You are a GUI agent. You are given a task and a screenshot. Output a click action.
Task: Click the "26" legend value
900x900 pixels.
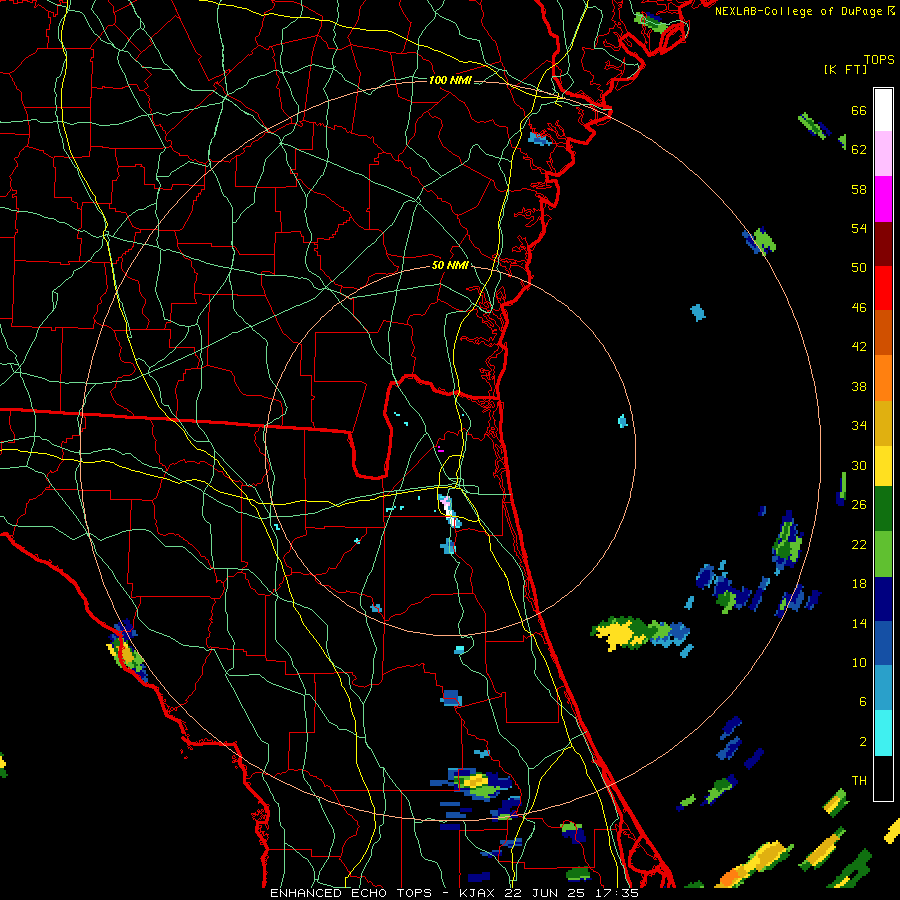(x=859, y=505)
